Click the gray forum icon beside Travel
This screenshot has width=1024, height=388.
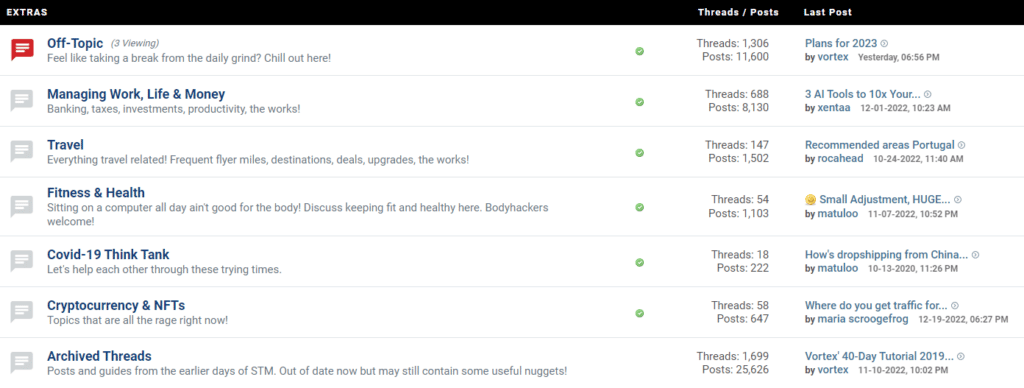[x=22, y=152]
